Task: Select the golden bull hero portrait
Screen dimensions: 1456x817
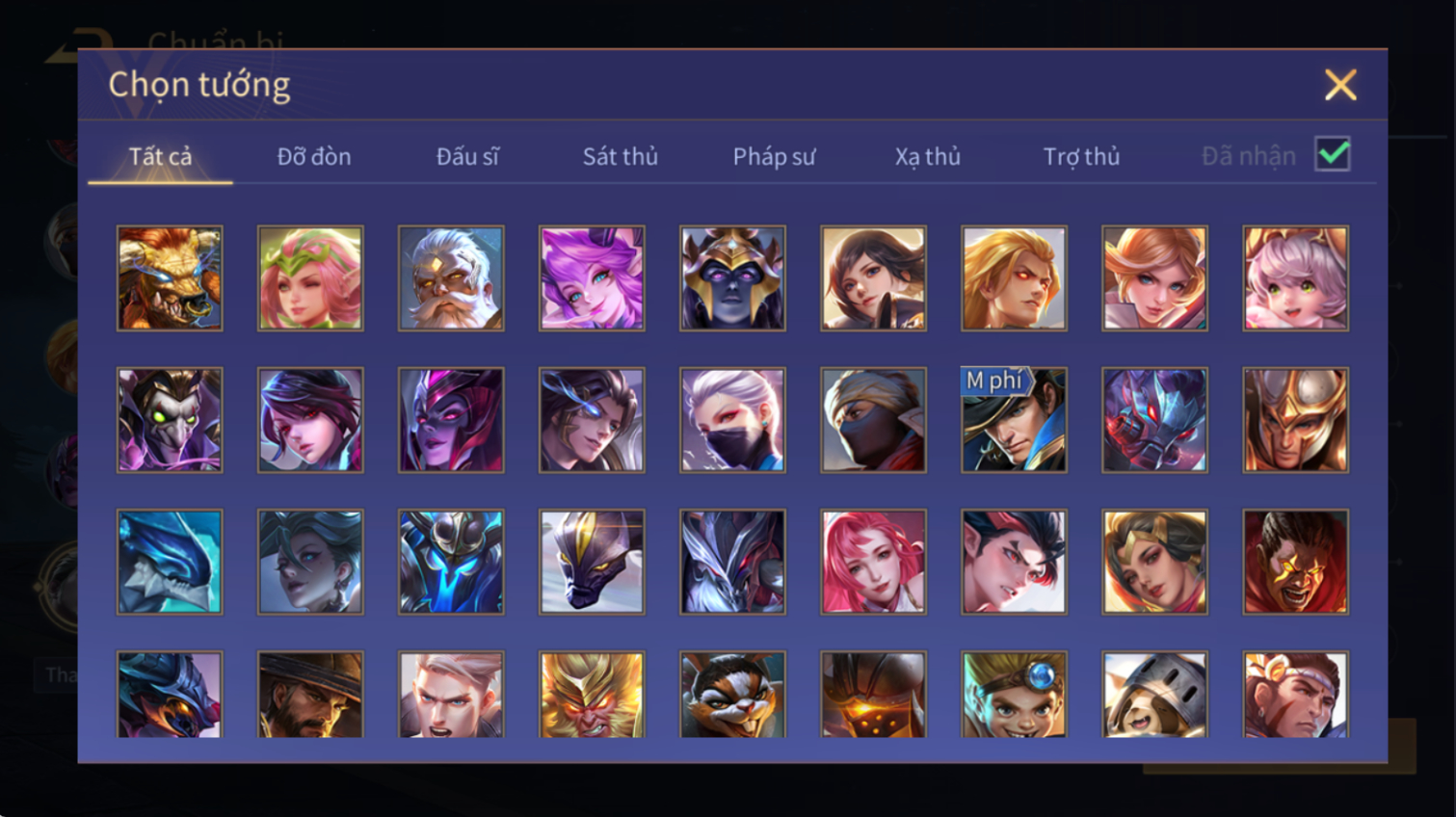Action: [170, 278]
